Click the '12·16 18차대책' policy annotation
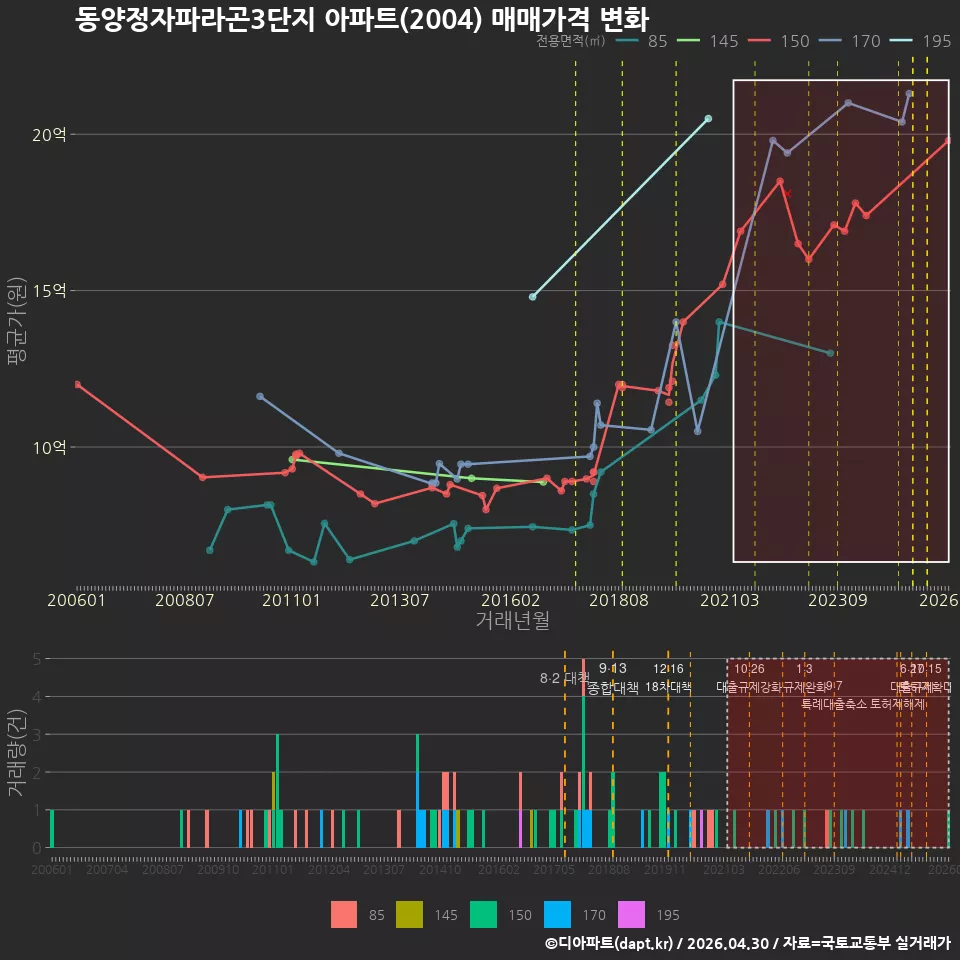The width and height of the screenshot is (960, 960). [668, 678]
